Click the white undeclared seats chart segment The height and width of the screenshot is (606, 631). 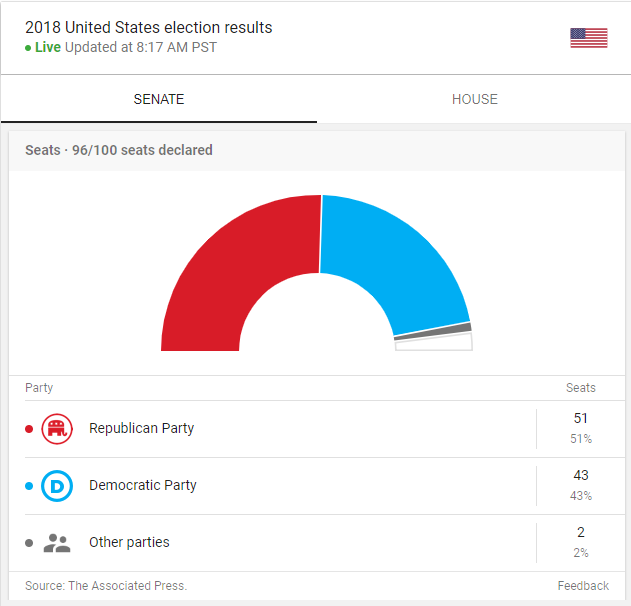tap(434, 345)
